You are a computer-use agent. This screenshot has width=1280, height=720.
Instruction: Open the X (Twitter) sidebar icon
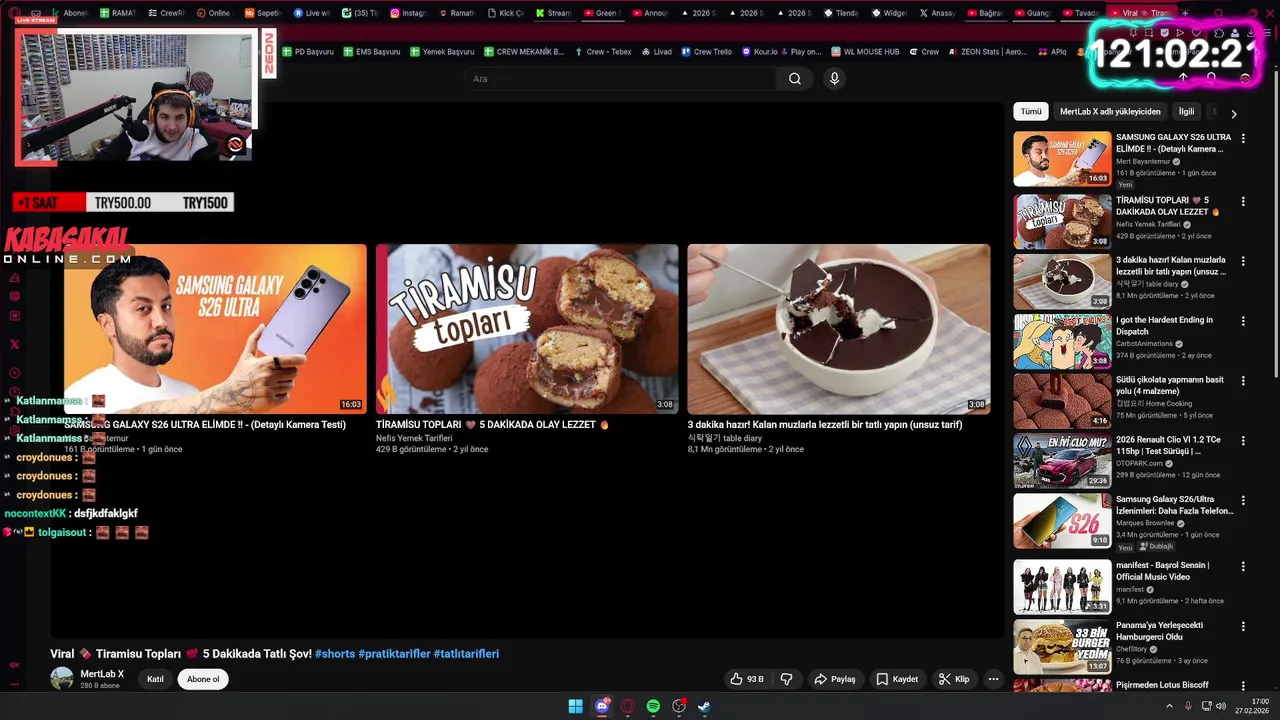pos(14,344)
